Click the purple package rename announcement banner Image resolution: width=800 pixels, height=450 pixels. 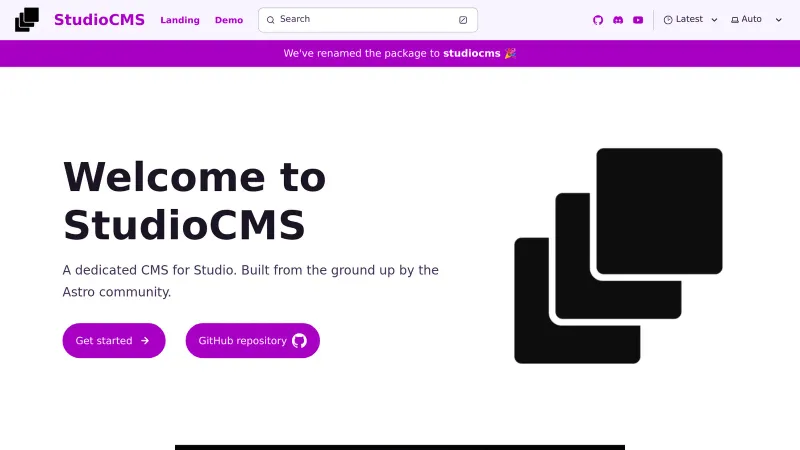click(x=400, y=54)
